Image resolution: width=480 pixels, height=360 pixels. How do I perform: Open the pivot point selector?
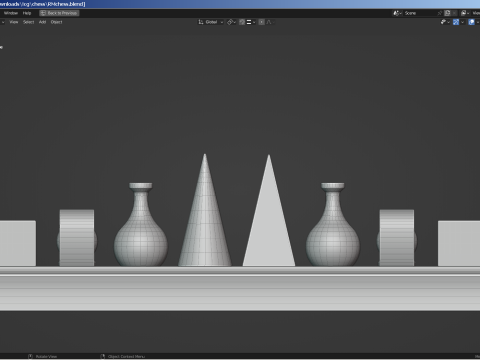pos(231,22)
